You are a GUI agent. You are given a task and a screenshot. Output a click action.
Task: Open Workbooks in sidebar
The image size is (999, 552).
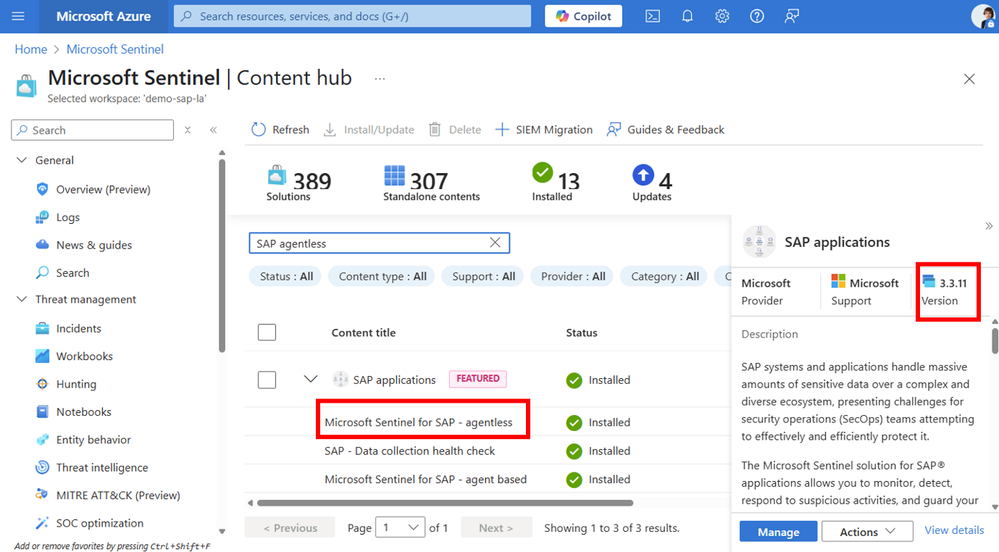[x=84, y=356]
